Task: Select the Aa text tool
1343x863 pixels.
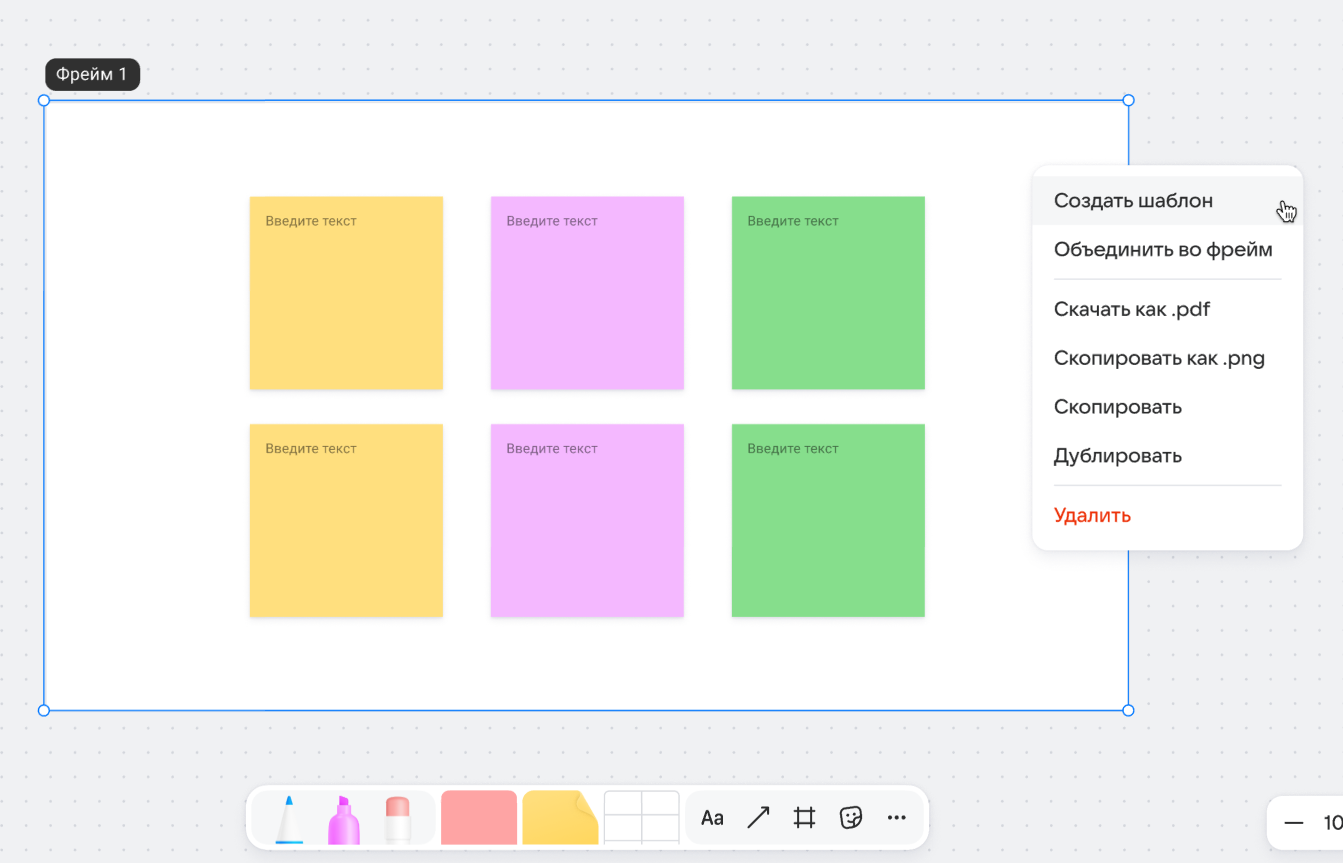Action: [712, 818]
